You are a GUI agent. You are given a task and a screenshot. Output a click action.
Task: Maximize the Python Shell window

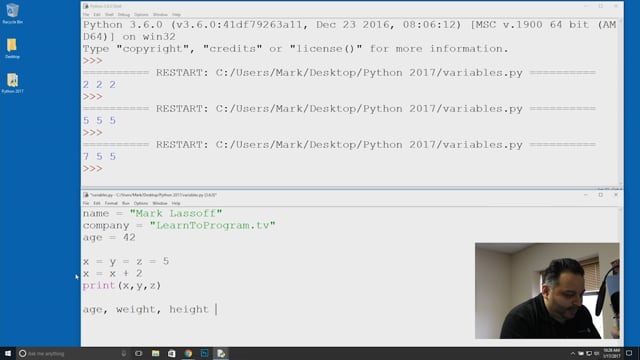point(601,6)
